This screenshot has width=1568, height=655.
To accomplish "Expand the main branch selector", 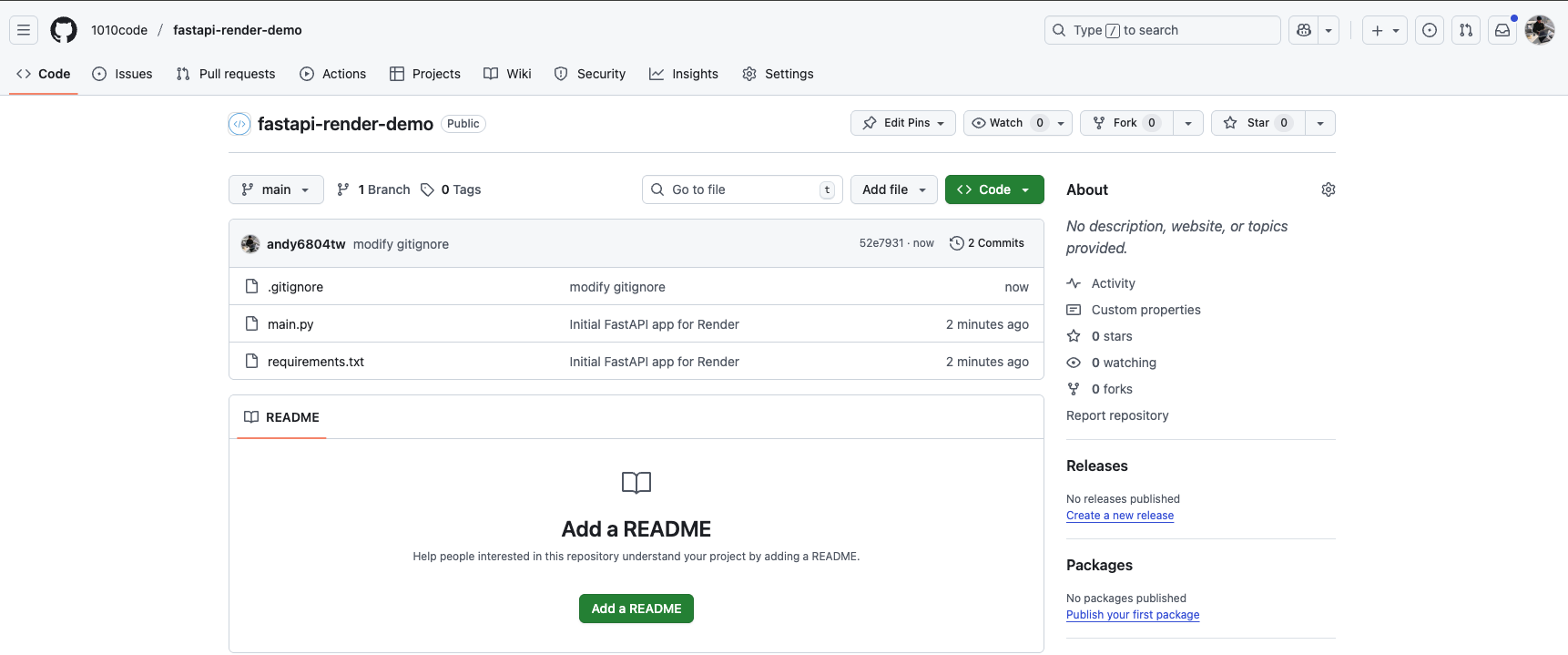I will 276,189.
